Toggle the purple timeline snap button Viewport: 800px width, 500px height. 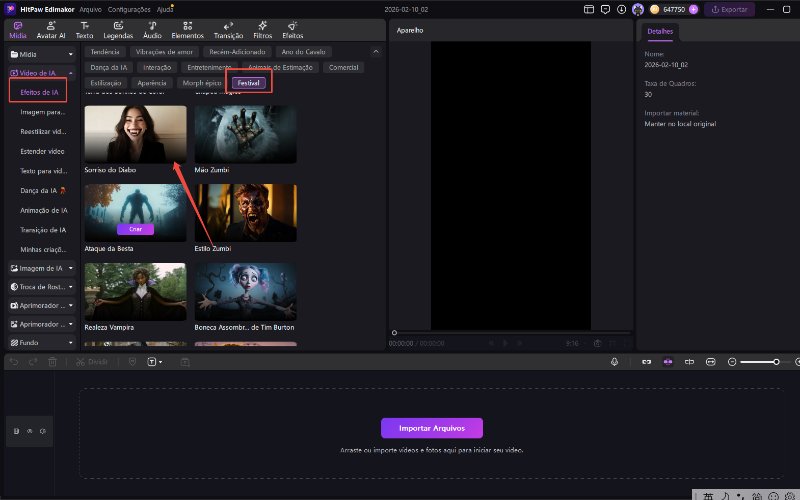(667, 361)
